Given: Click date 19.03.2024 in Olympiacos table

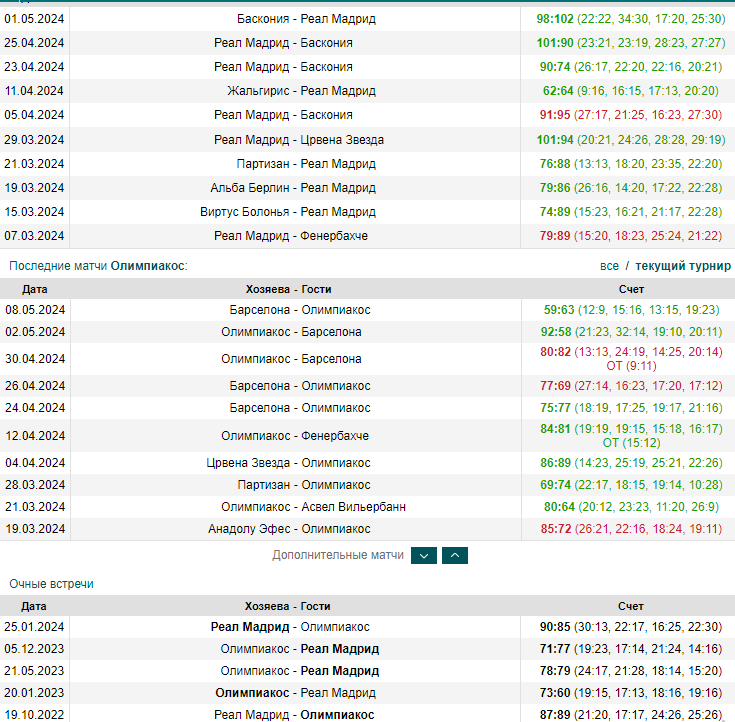Looking at the screenshot, I should click(x=35, y=528).
